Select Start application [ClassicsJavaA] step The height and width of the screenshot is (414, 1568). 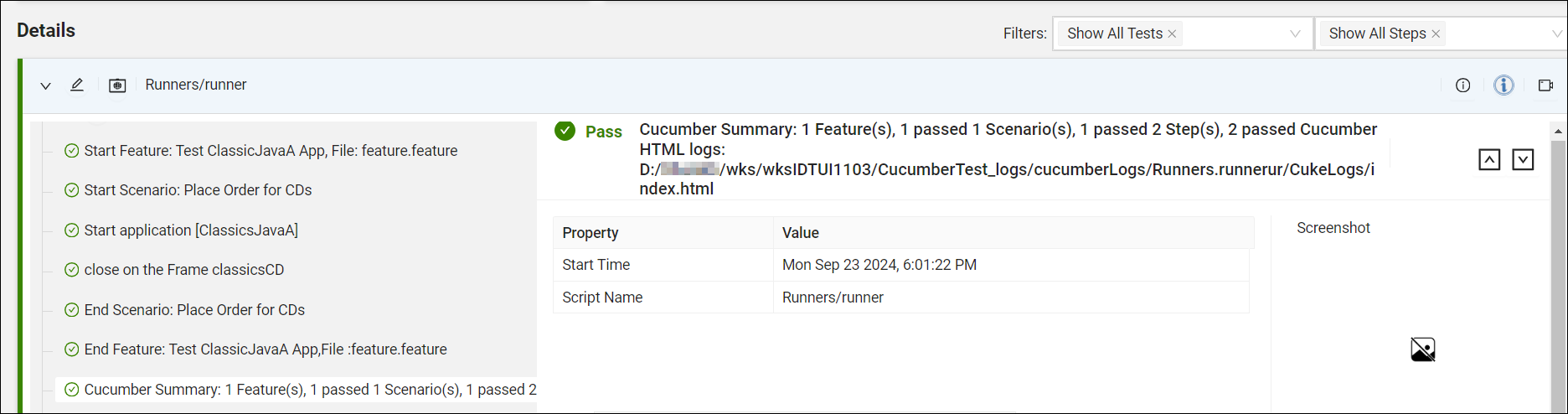coord(191,230)
